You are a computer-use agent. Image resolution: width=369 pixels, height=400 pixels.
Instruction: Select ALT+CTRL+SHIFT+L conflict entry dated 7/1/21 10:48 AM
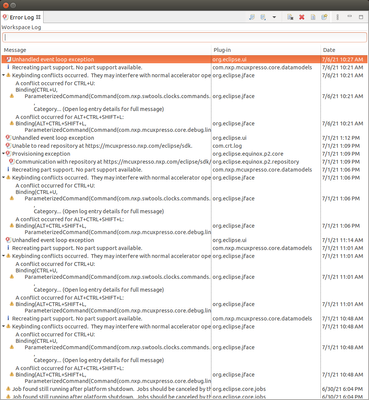tap(184, 374)
